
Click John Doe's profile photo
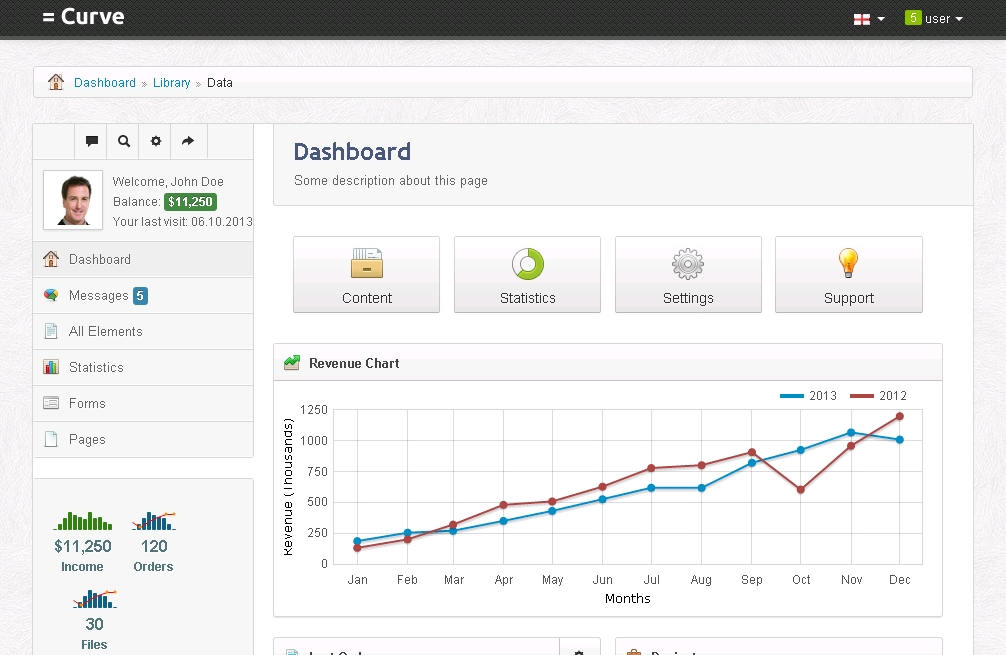(x=73, y=200)
